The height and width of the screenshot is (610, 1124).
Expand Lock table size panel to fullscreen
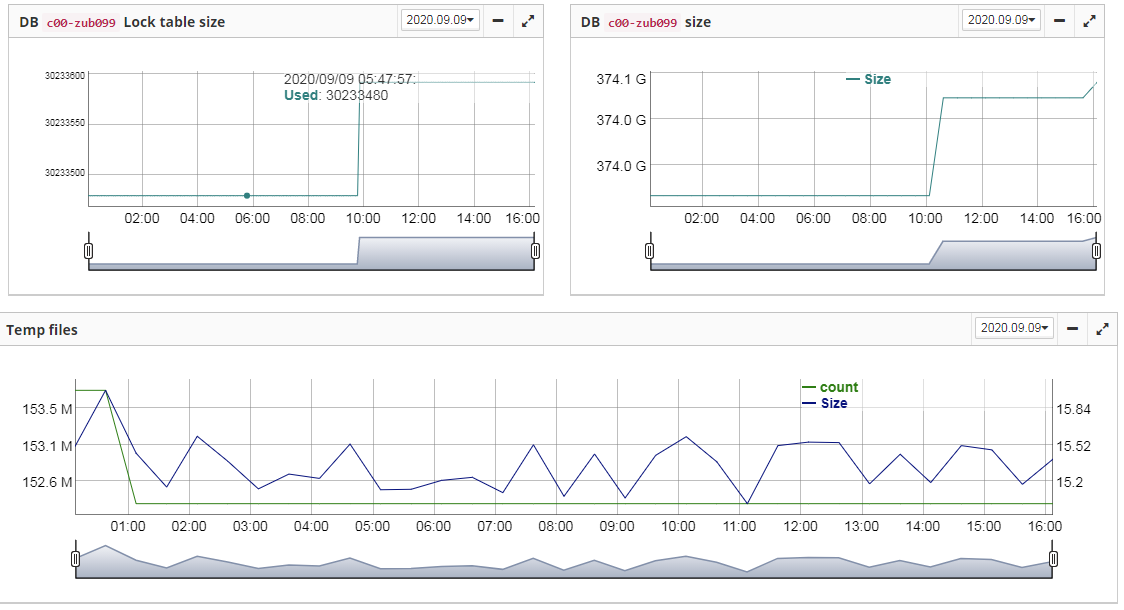(x=527, y=20)
